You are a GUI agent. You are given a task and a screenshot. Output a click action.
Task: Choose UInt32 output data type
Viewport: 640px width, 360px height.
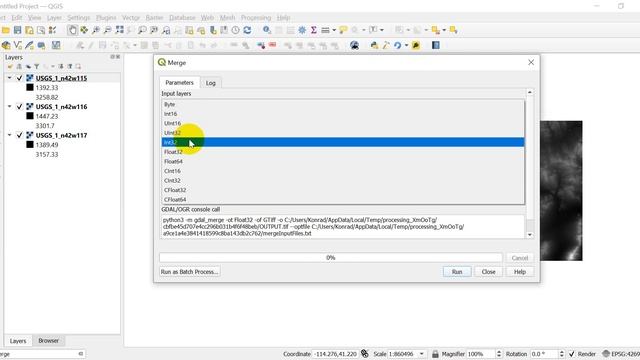coord(343,133)
